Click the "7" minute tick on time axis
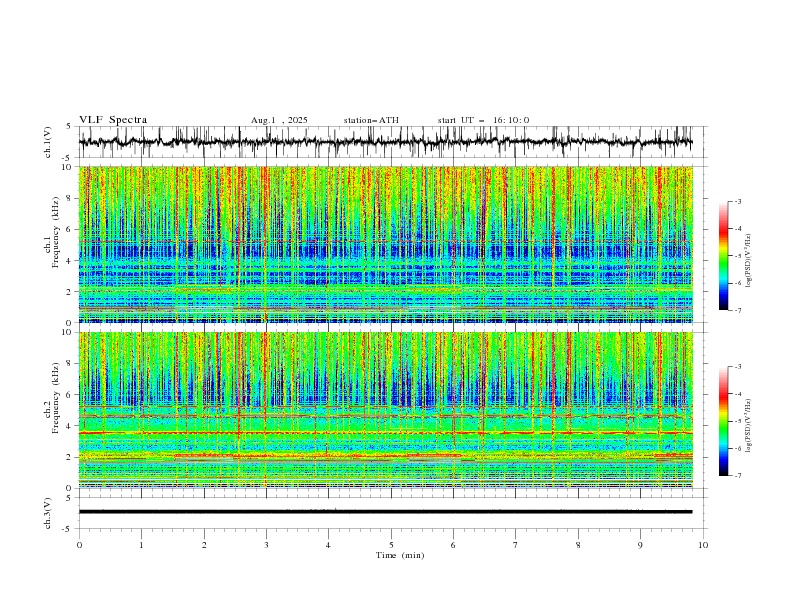The width and height of the screenshot is (792, 612). (515, 545)
